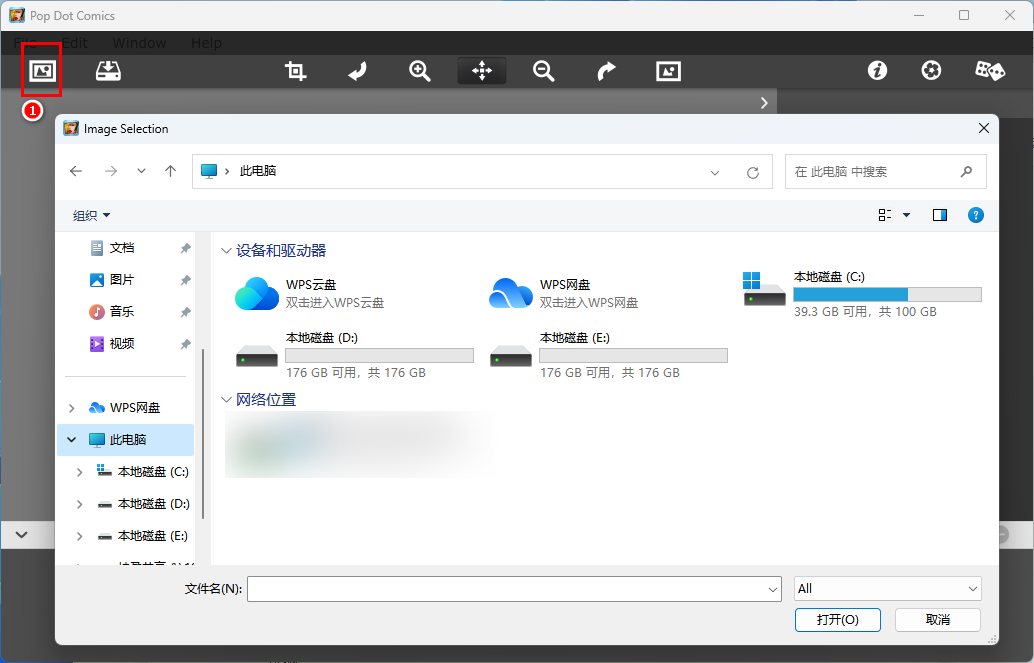1034x663 pixels.
Task: Click the save-to-drive toolbar icon
Action: (x=108, y=71)
